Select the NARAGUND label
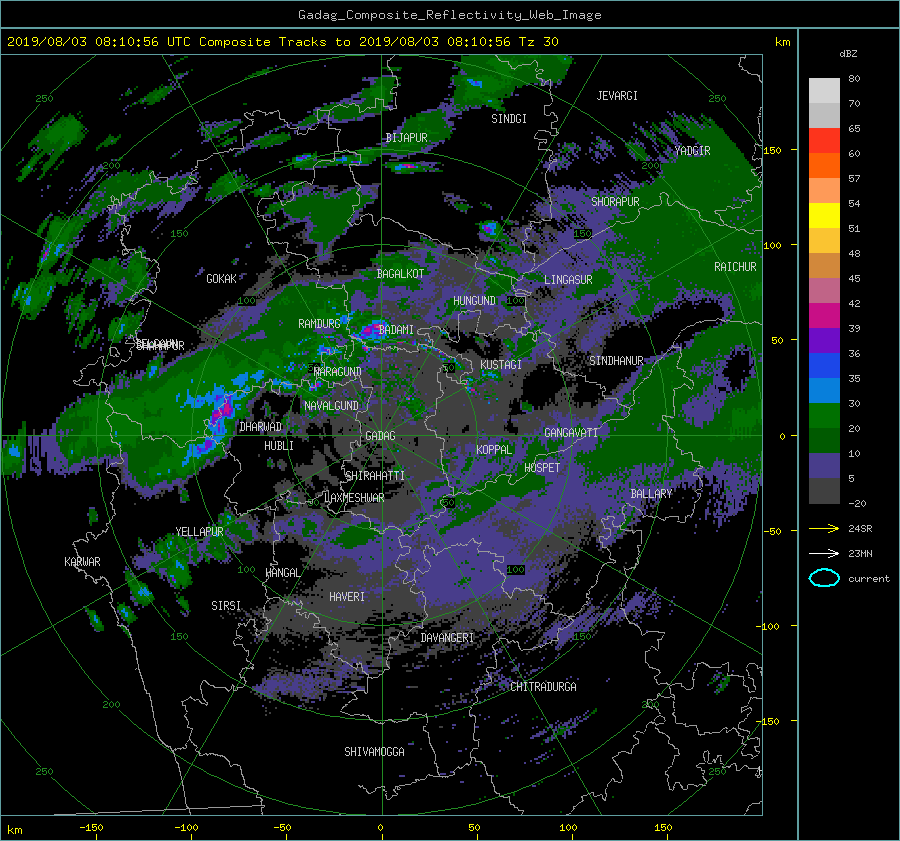This screenshot has height=841, width=900. point(338,372)
